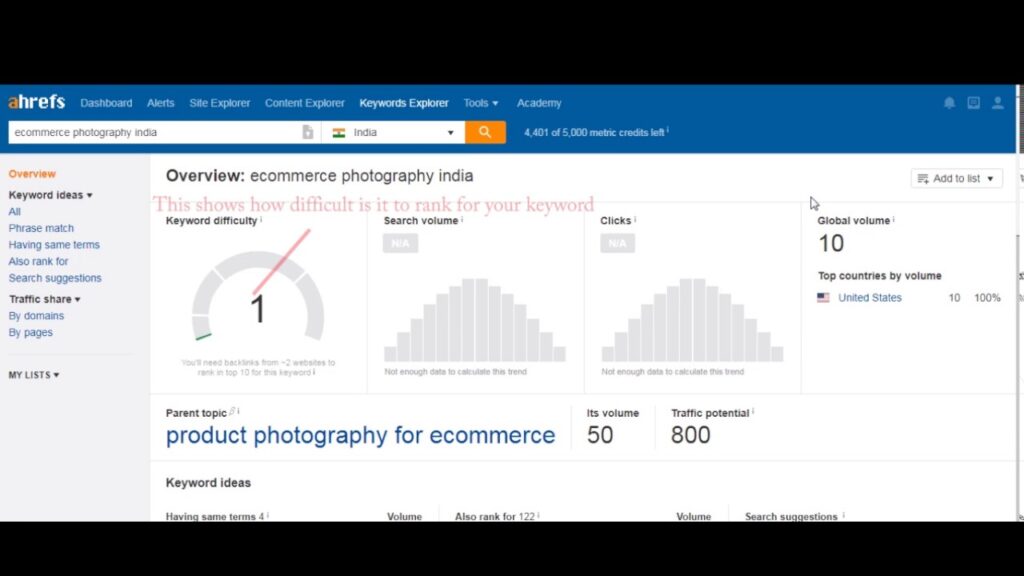Image resolution: width=1024 pixels, height=576 pixels.
Task: Open Traffic share By domains
Action: 36,315
